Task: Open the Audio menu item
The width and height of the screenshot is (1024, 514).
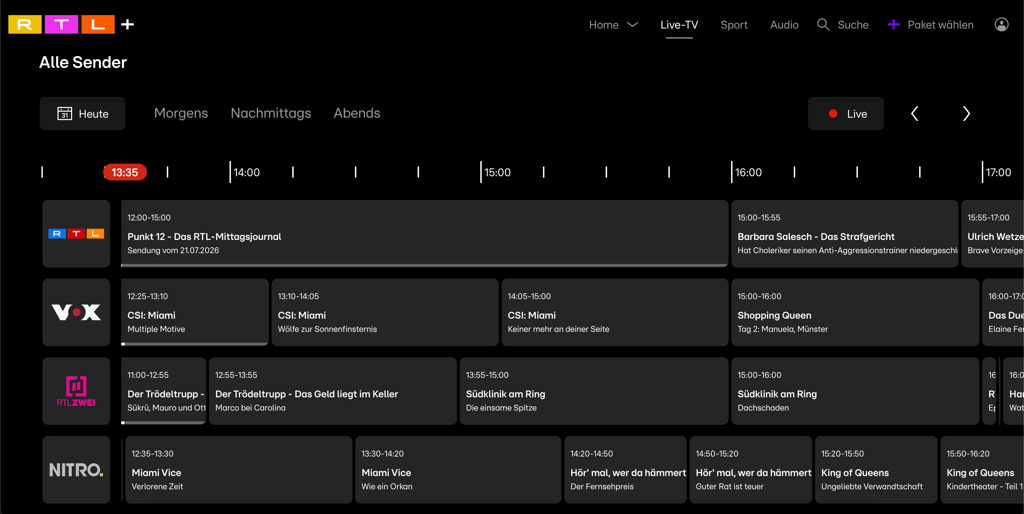Action: coord(784,25)
